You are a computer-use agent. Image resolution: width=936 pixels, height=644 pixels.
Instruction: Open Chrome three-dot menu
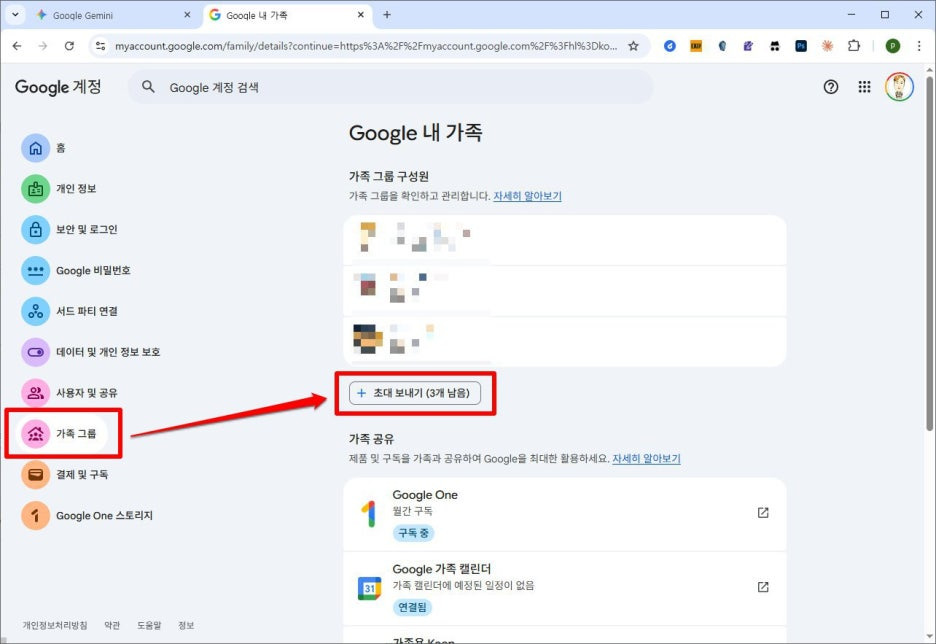tap(919, 46)
